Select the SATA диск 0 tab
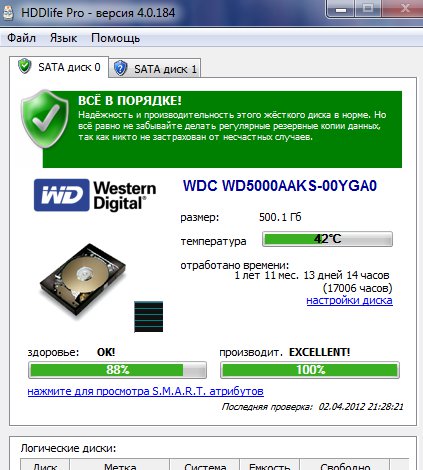 [x=59, y=67]
